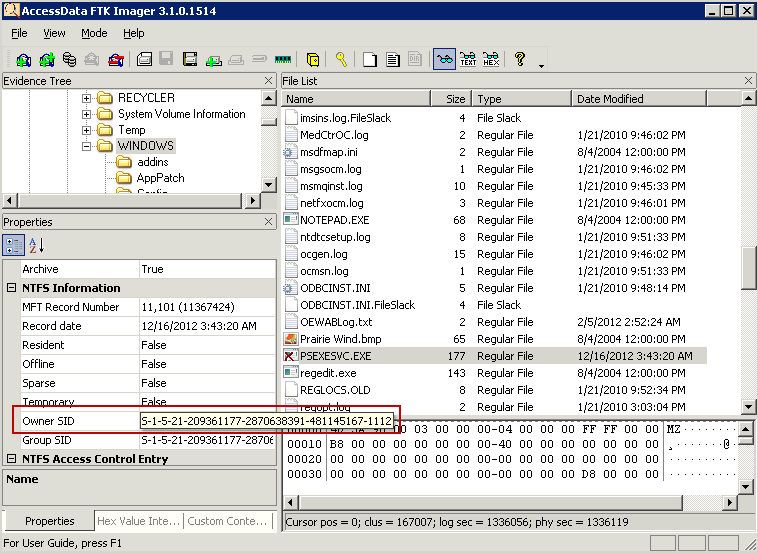Open the Image Mounting toolbar icon

(70, 59)
